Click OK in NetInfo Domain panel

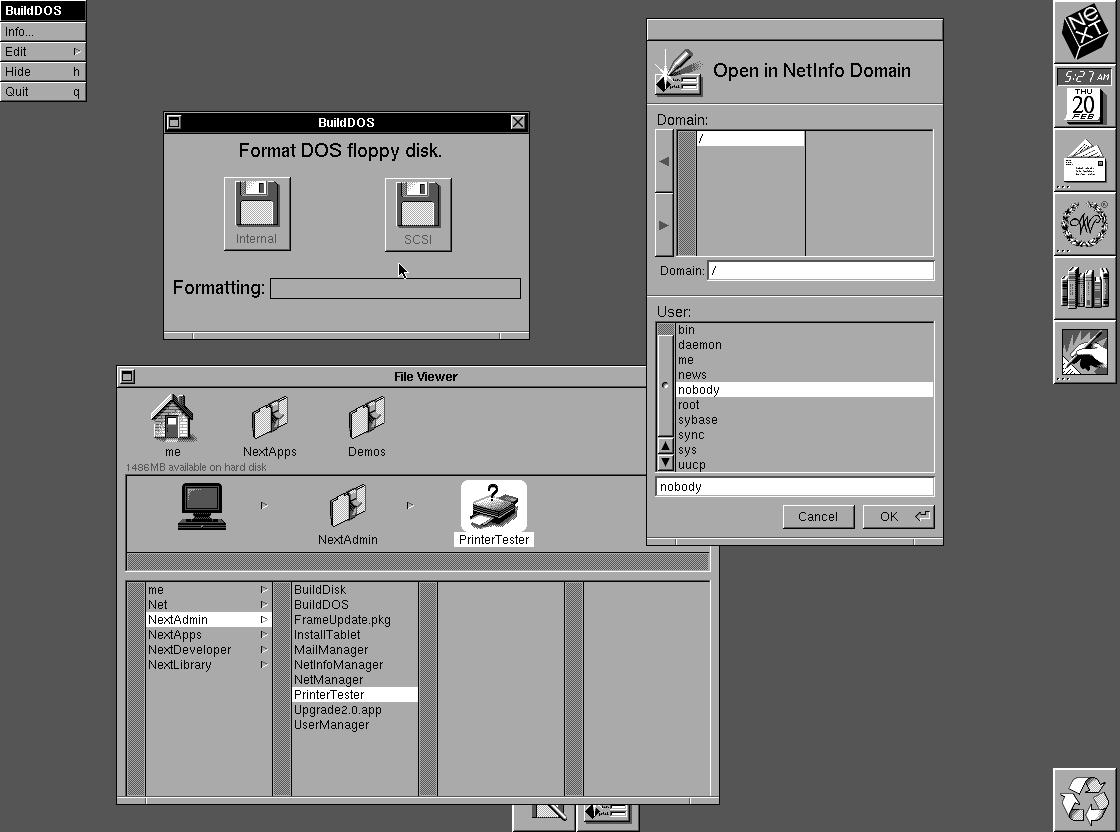pos(898,517)
